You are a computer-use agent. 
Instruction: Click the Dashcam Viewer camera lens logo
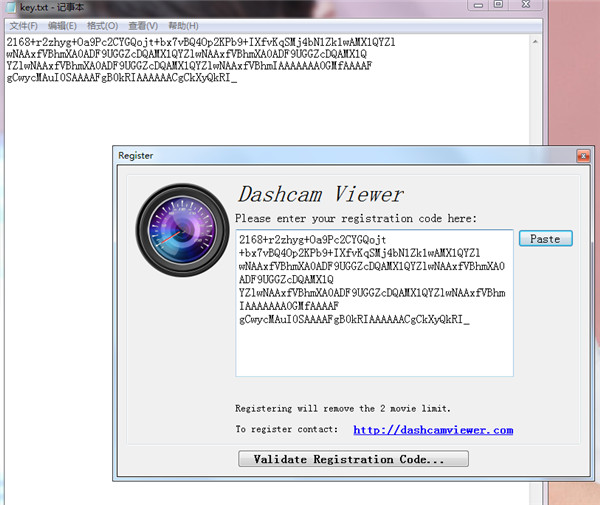(182, 230)
